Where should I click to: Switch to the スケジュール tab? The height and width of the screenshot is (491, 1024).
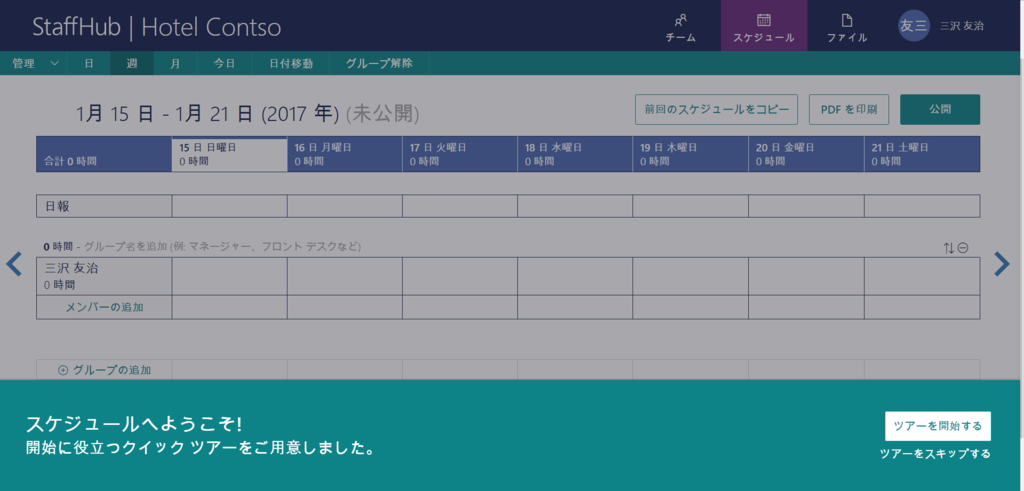tap(763, 26)
